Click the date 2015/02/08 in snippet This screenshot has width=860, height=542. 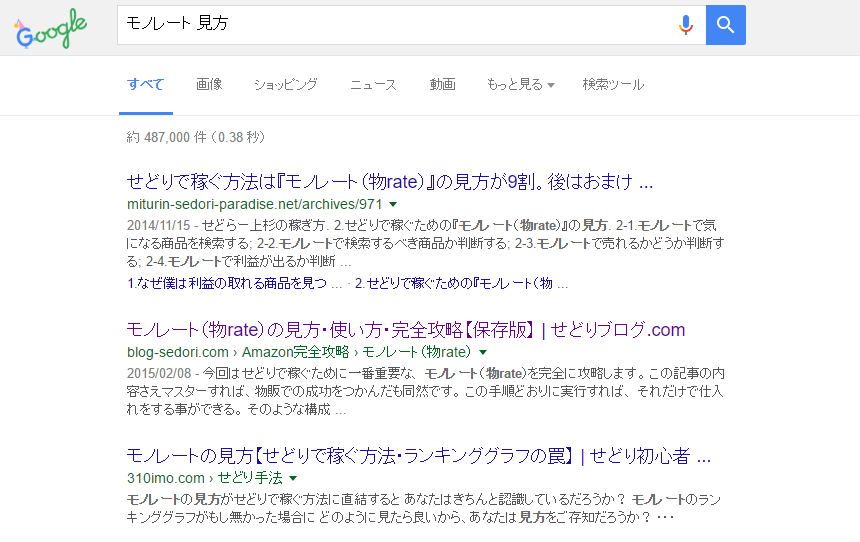(x=159, y=374)
